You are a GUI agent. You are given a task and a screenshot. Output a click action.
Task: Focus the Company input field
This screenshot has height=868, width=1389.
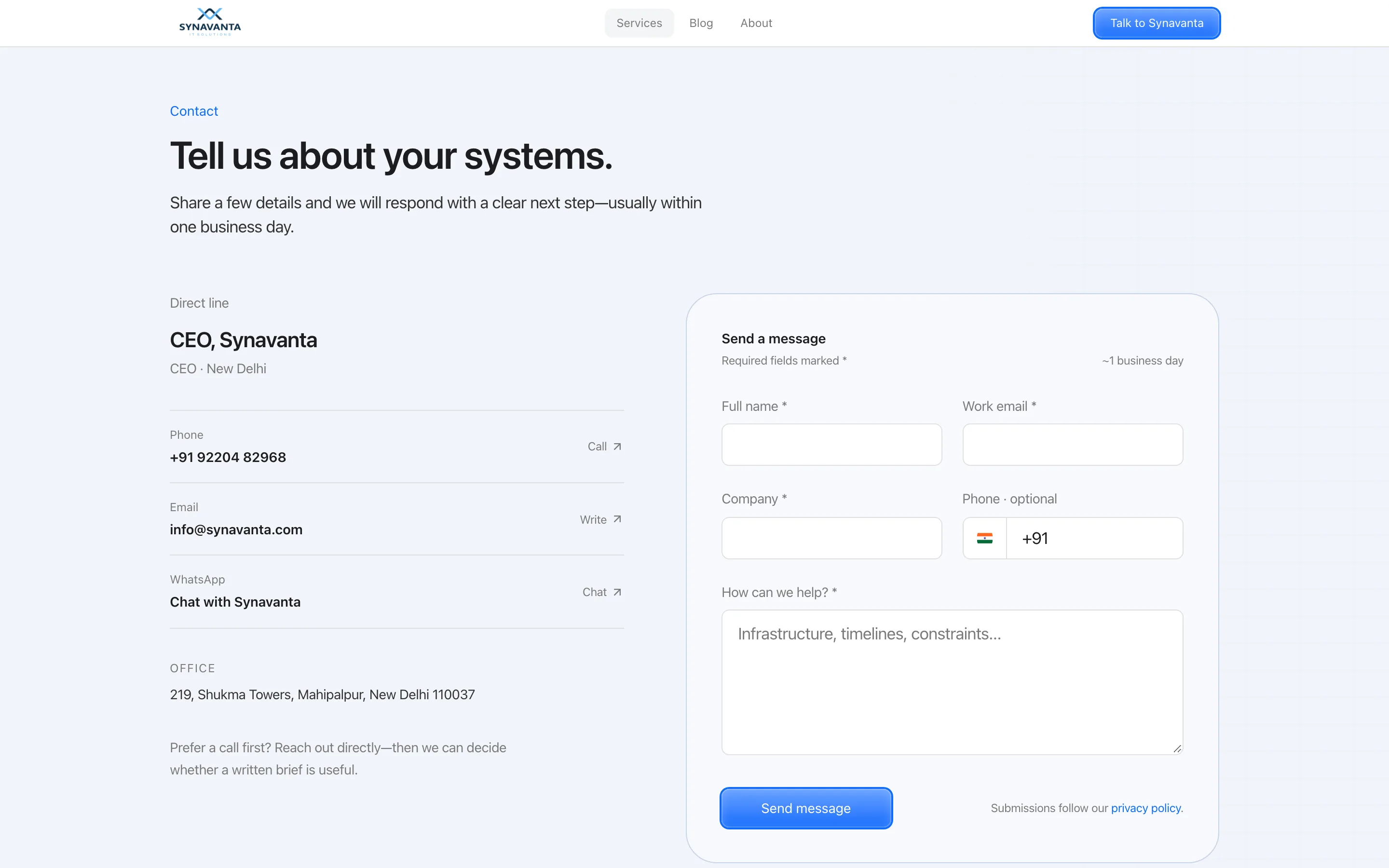coord(831,538)
